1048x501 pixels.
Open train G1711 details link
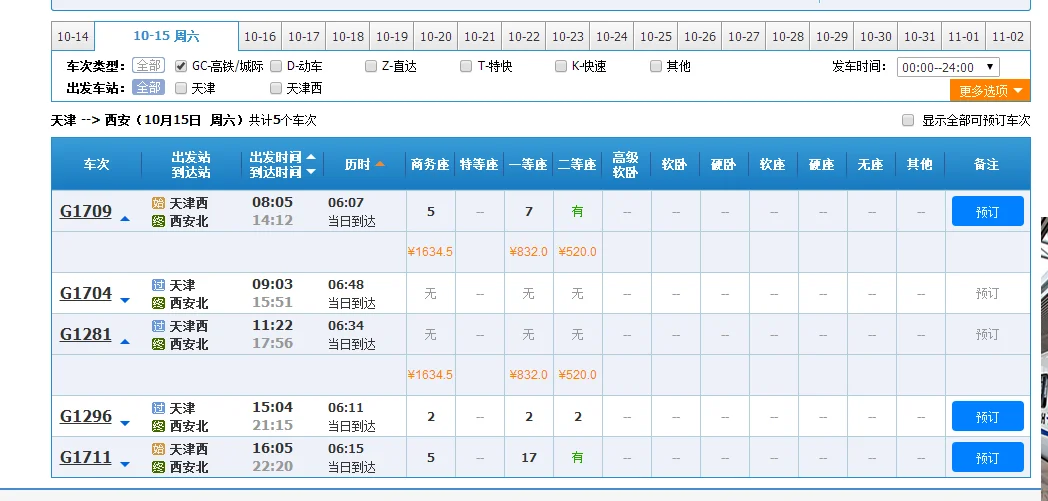86,458
